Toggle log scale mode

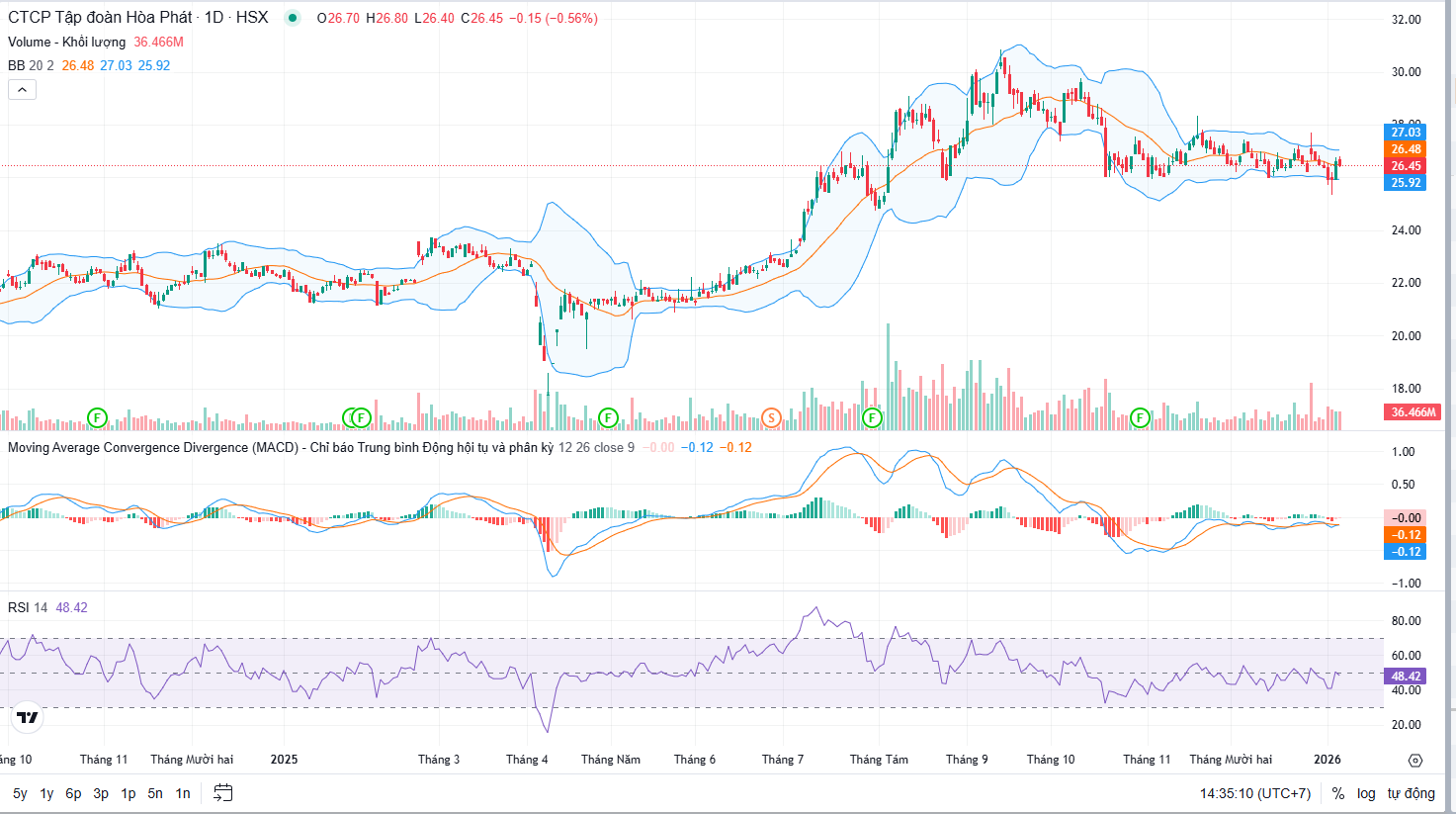tap(1366, 793)
